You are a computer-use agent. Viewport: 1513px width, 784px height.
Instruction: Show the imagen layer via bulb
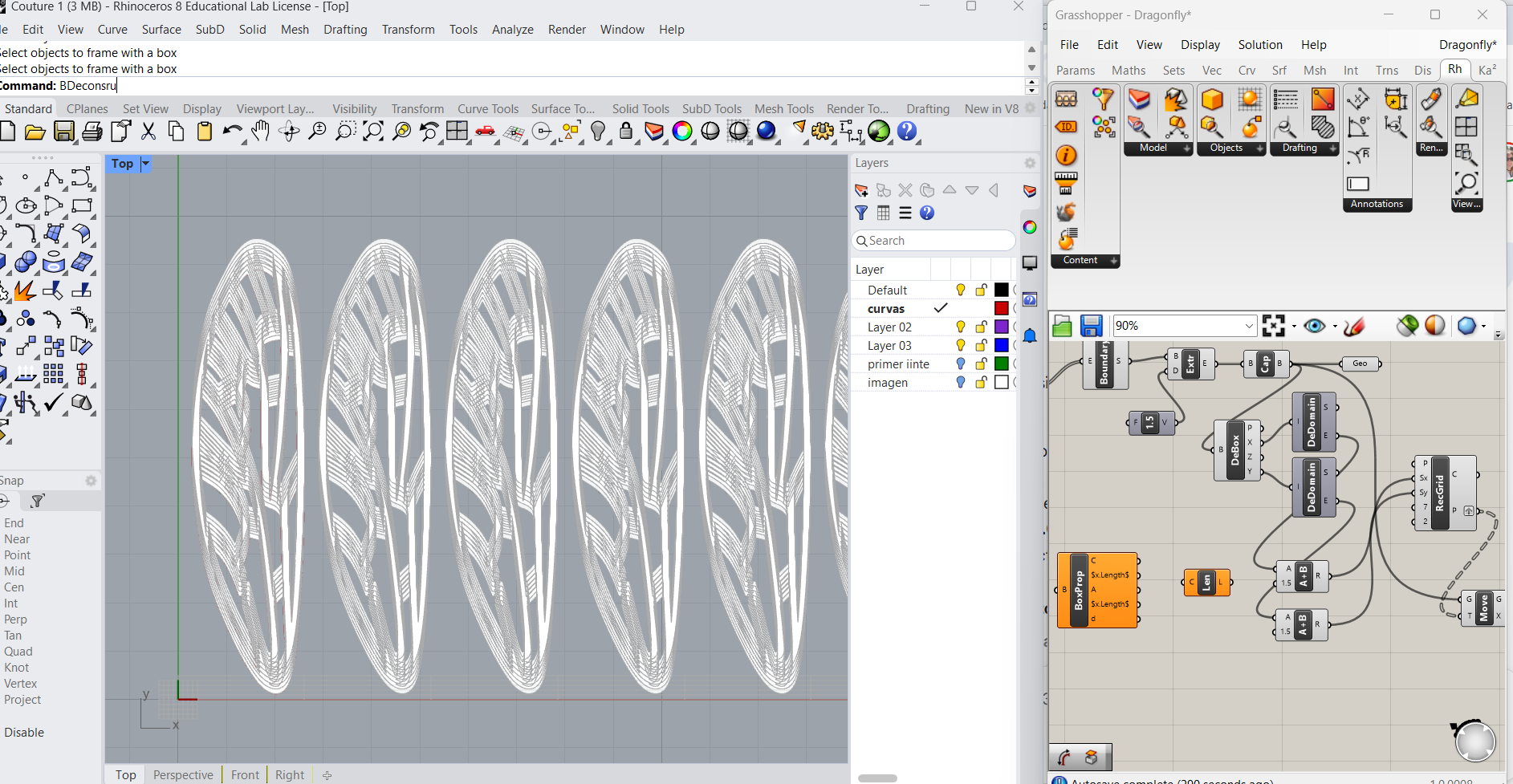960,383
